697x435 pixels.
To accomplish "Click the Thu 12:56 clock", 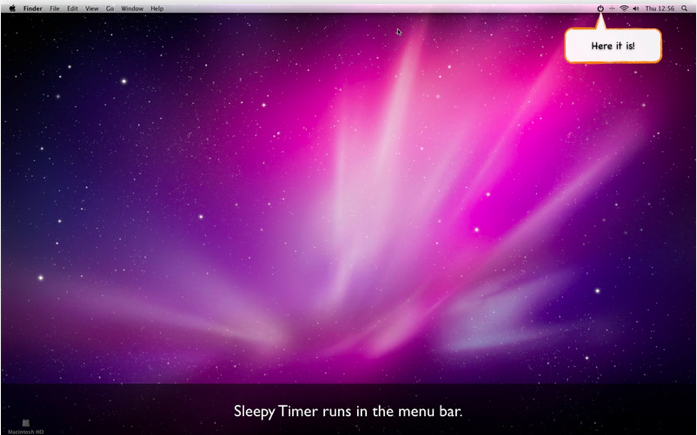I will pyautogui.click(x=660, y=8).
